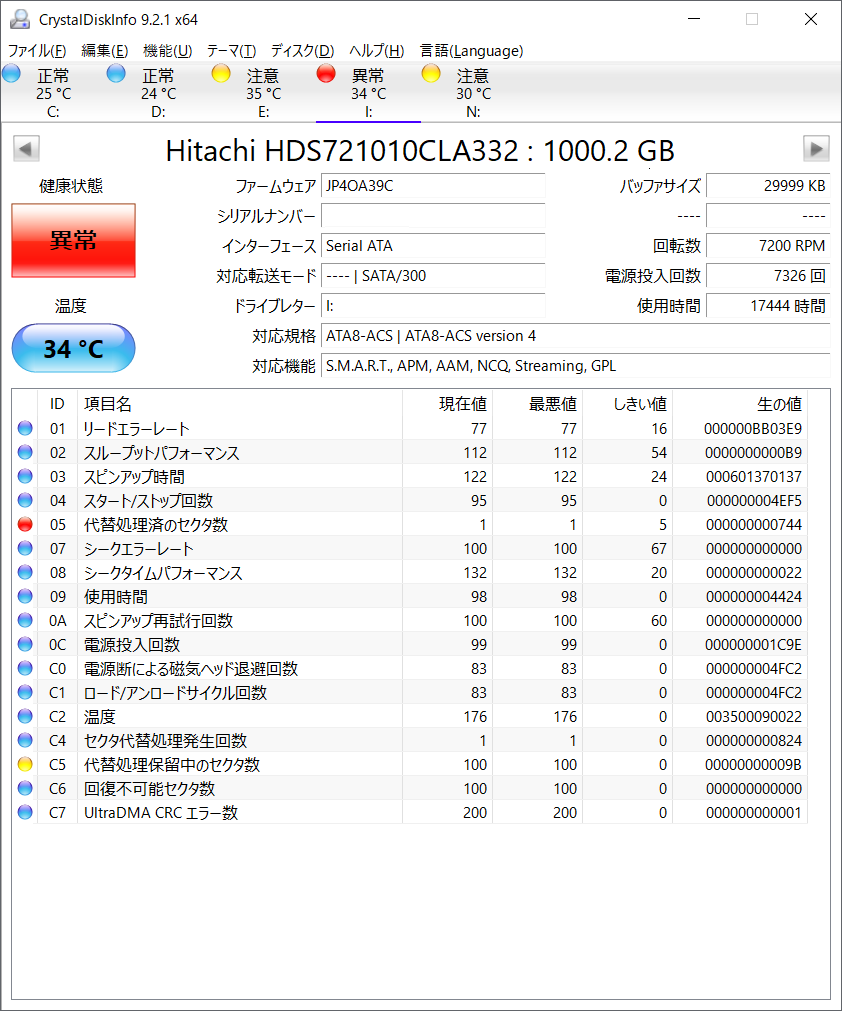The image size is (842, 1011).
Task: Click the ファームウェア field JP4OA39C
Action: click(x=433, y=186)
